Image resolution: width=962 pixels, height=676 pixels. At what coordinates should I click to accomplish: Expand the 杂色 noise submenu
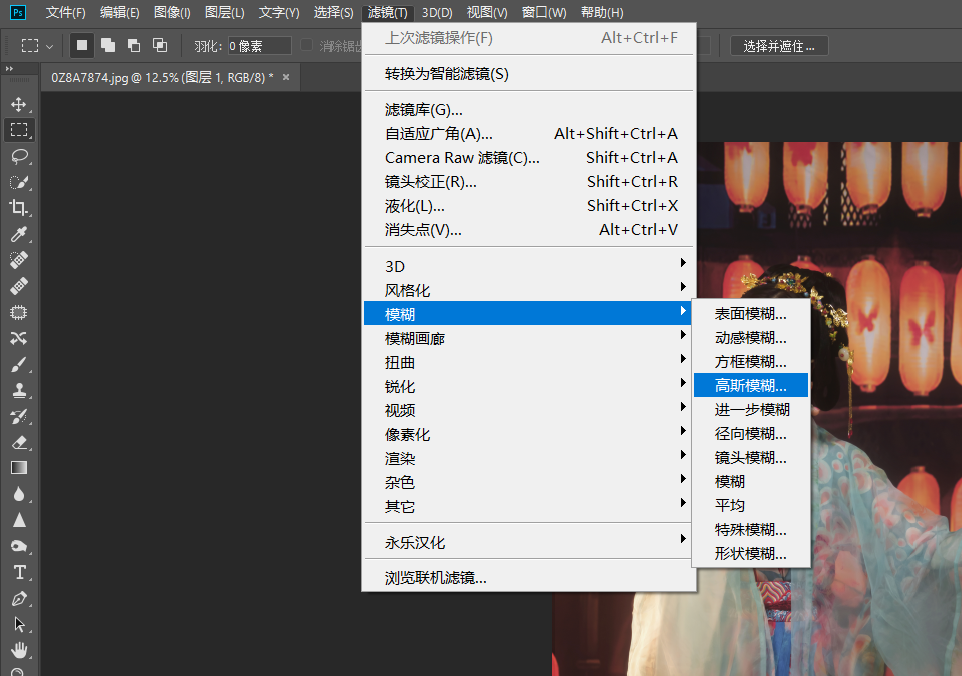[x=528, y=482]
